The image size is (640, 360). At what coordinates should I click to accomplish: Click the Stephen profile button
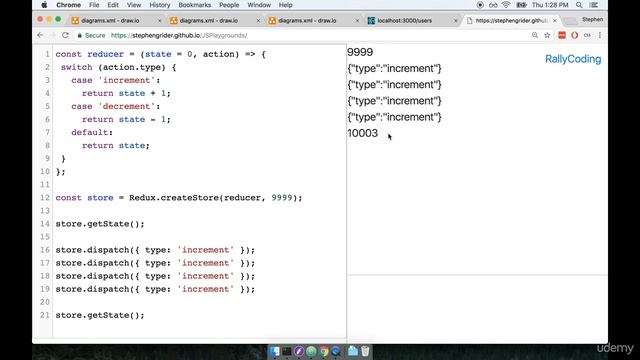592,19
